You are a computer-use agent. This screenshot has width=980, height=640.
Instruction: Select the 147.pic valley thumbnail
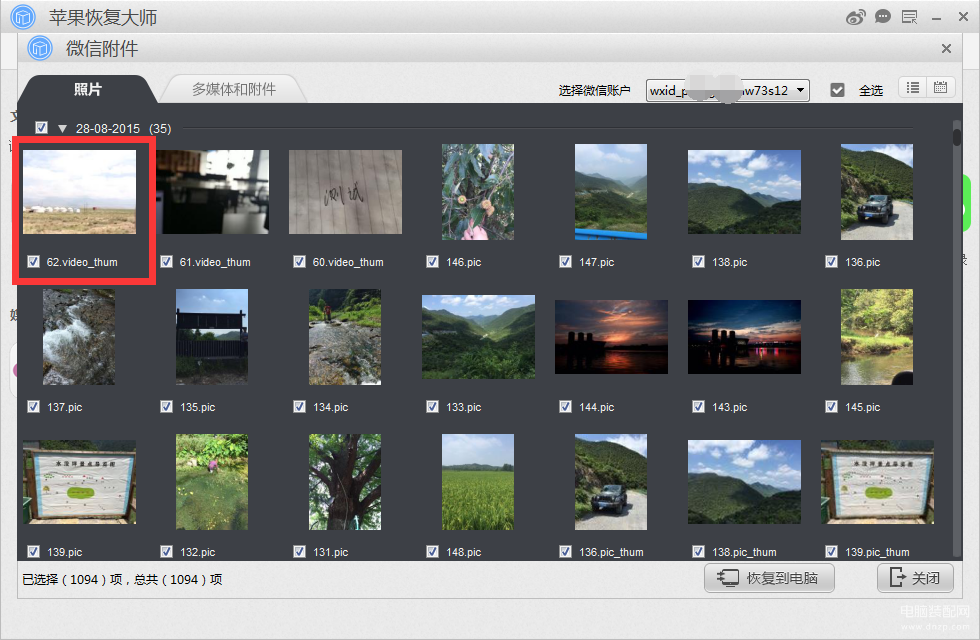(611, 192)
